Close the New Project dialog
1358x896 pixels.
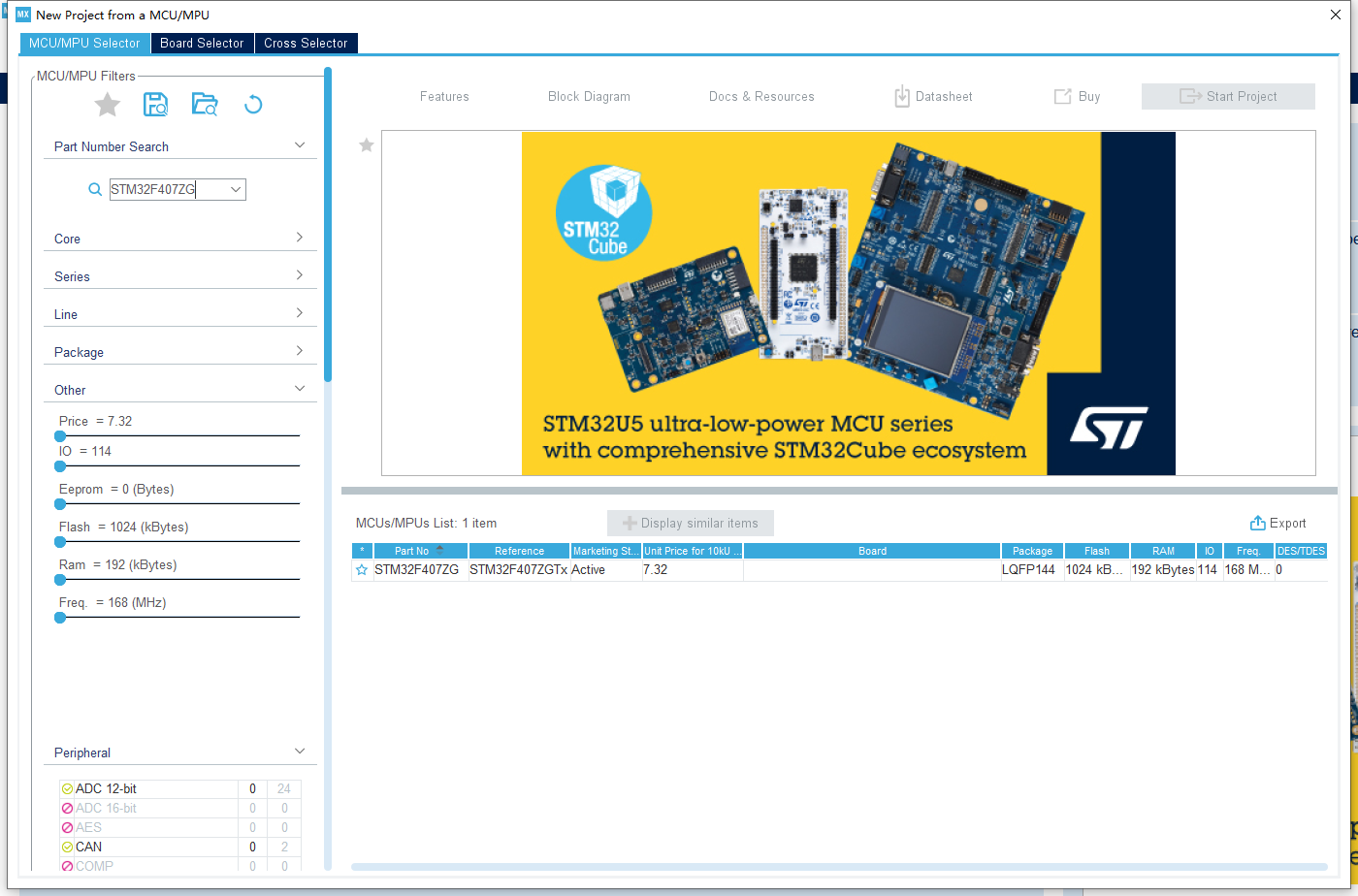(x=1337, y=15)
